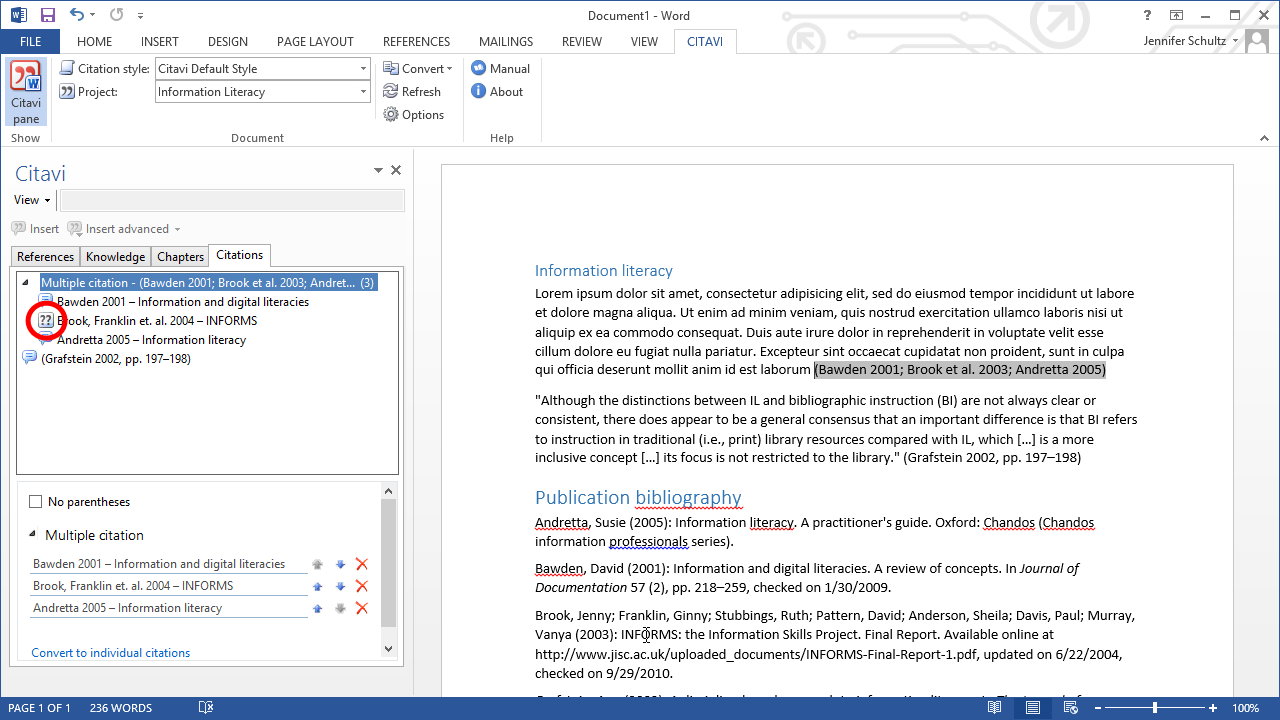Close the Citavi pane with X

(x=395, y=170)
